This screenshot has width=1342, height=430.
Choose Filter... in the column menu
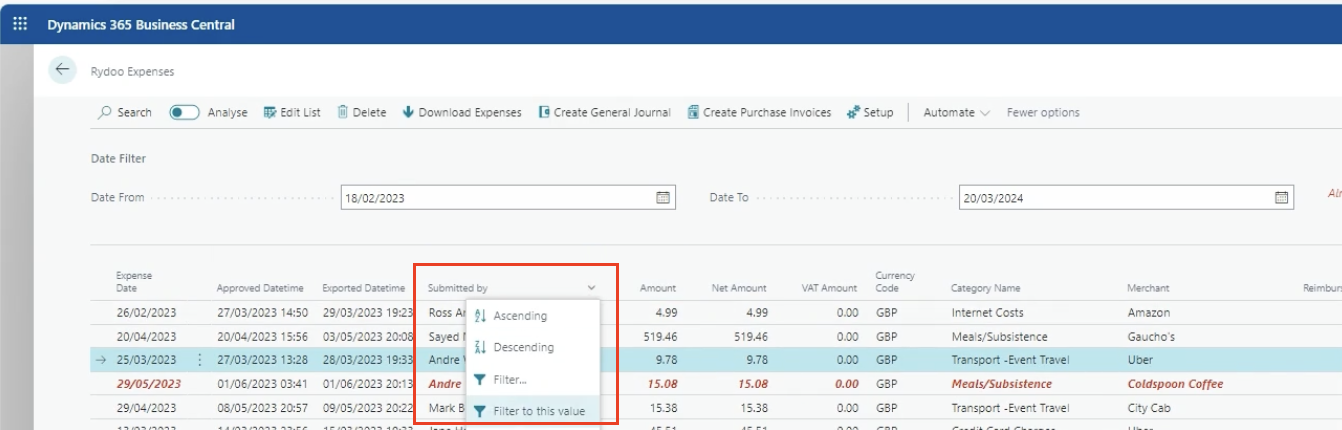533,379
